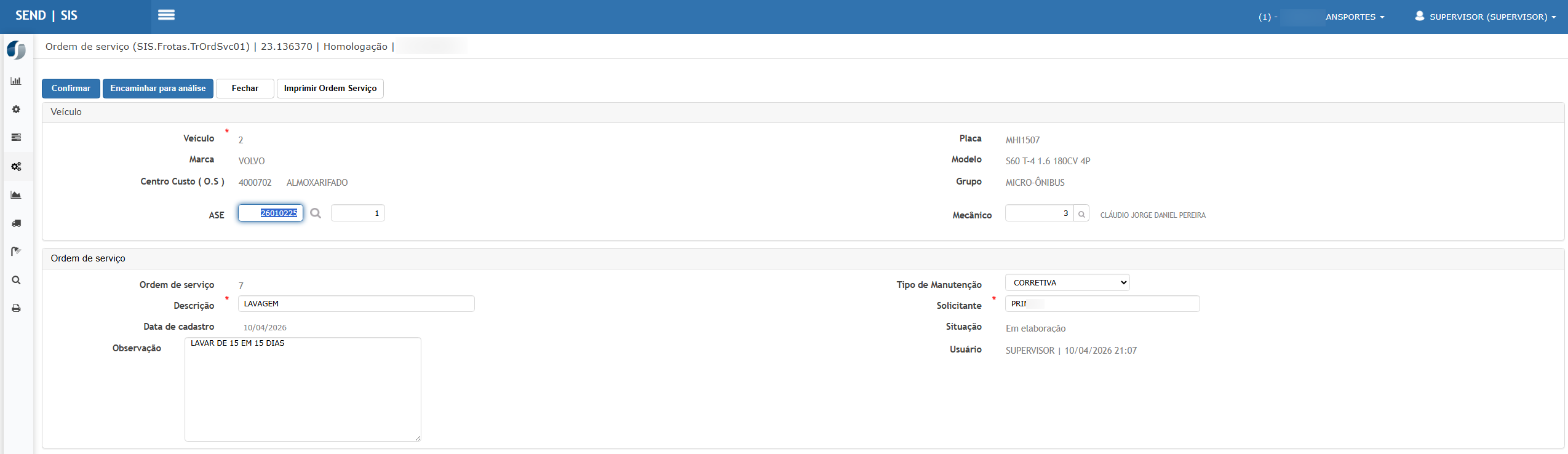Click Imprimir Ordem Serviço

[x=330, y=89]
